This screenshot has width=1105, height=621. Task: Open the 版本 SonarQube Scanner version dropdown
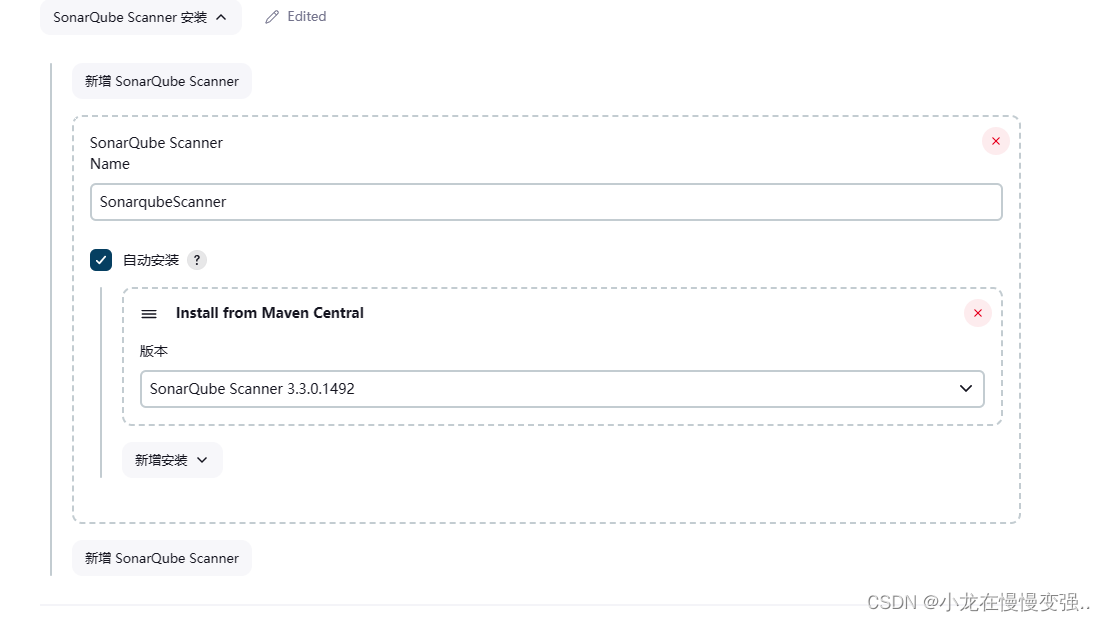562,389
